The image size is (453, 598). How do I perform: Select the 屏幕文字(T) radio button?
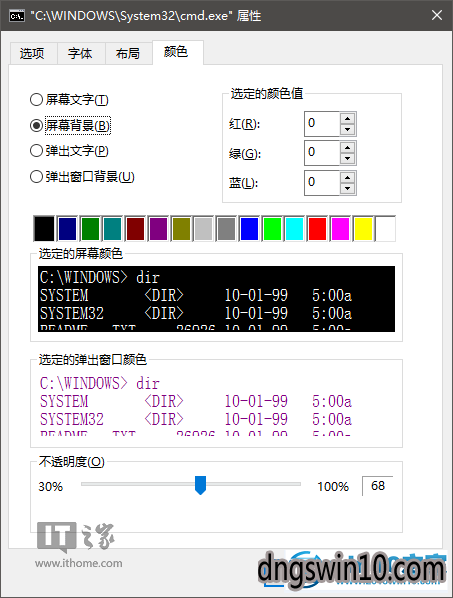69,100
